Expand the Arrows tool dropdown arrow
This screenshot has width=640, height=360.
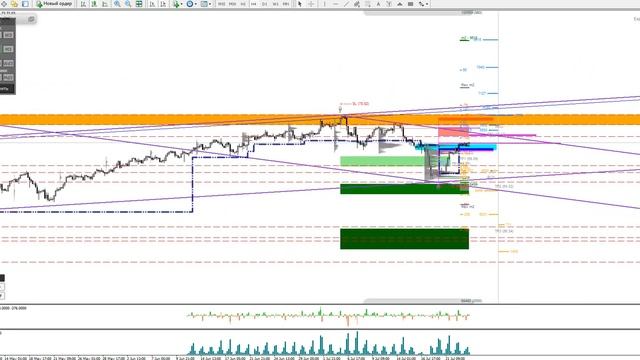point(427,4)
